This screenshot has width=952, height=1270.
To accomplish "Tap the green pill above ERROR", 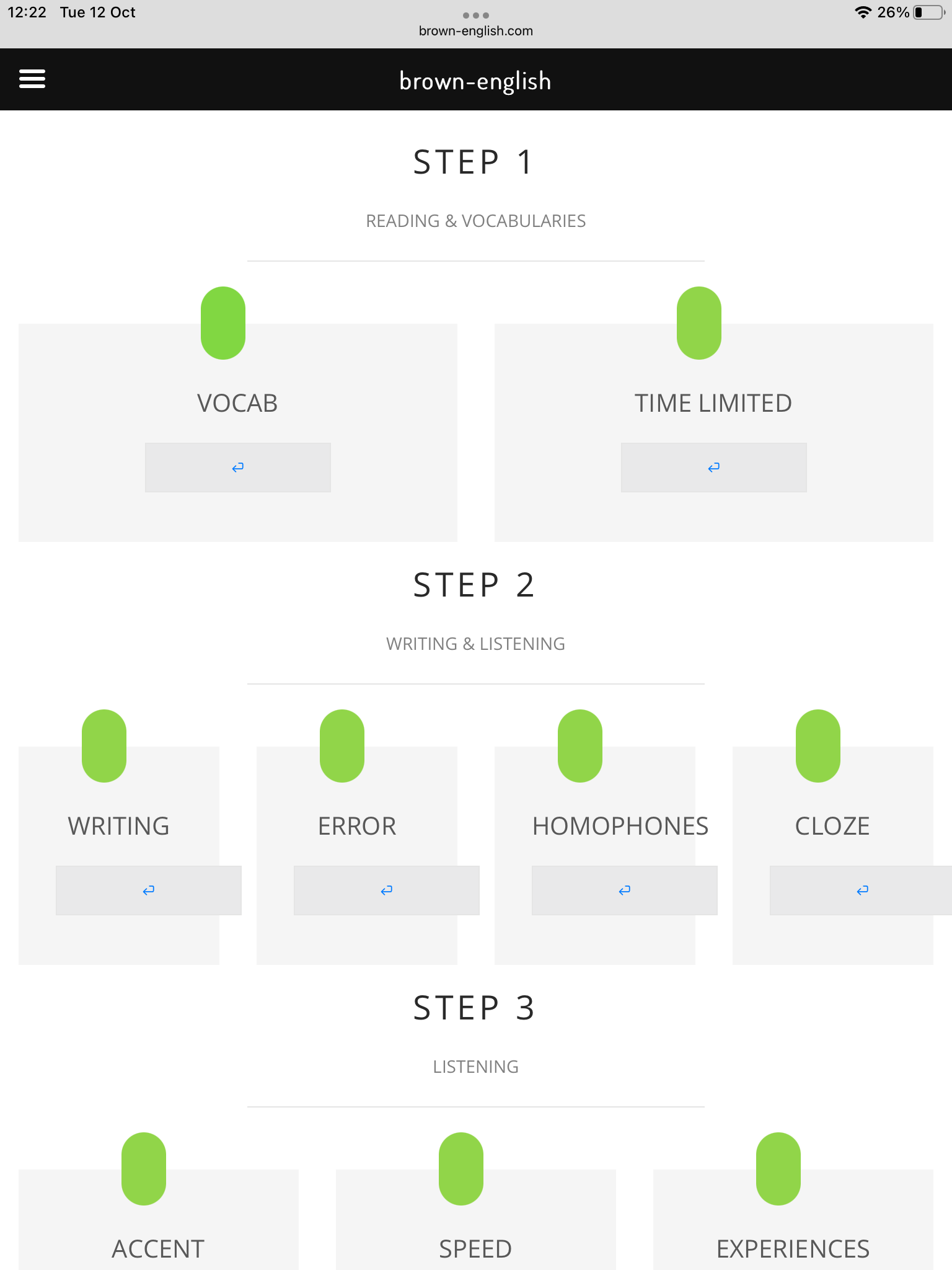I will (342, 746).
